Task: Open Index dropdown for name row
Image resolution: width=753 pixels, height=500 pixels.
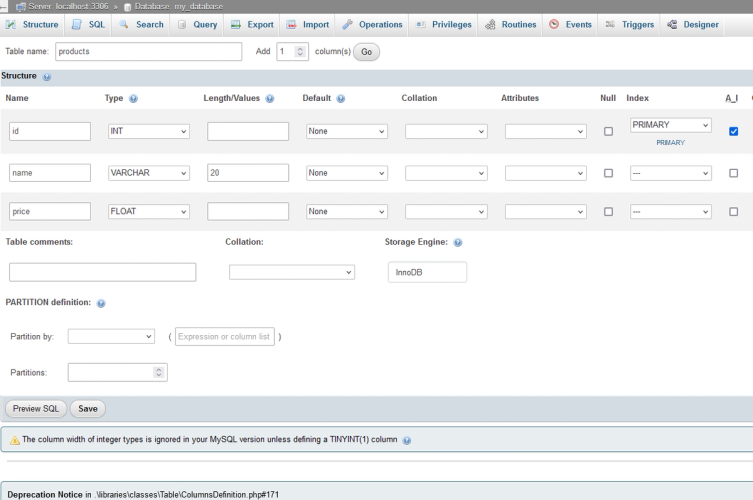Action: [x=670, y=173]
